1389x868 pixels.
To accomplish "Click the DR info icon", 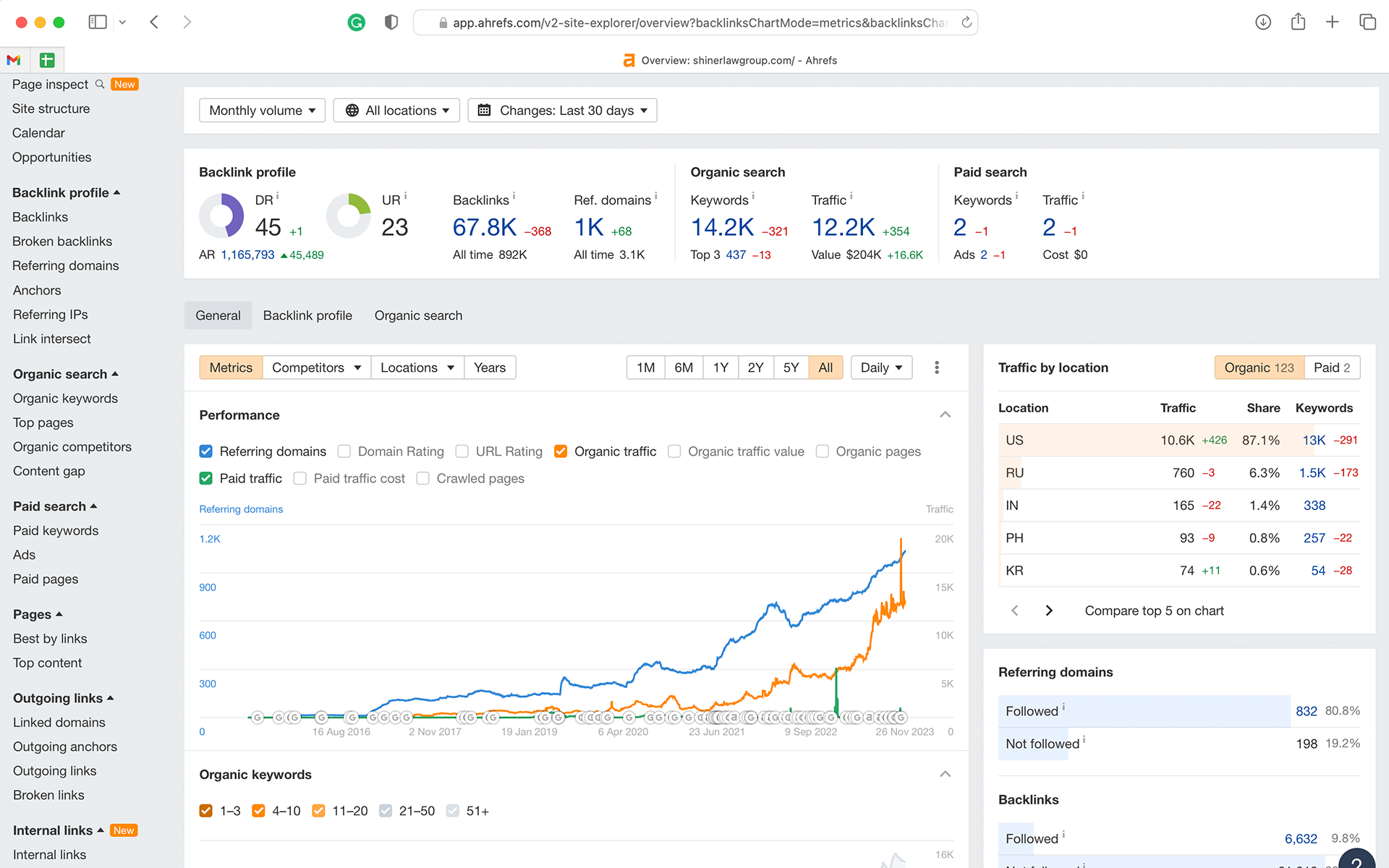I will (x=278, y=196).
